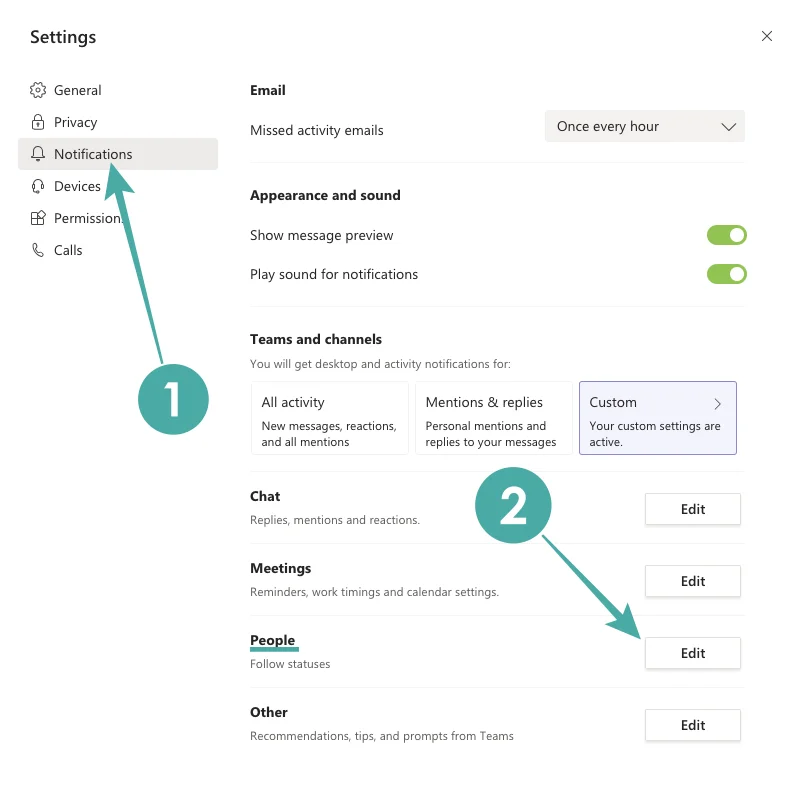
Task: Expand the Custom notification settings
Action: [x=657, y=418]
